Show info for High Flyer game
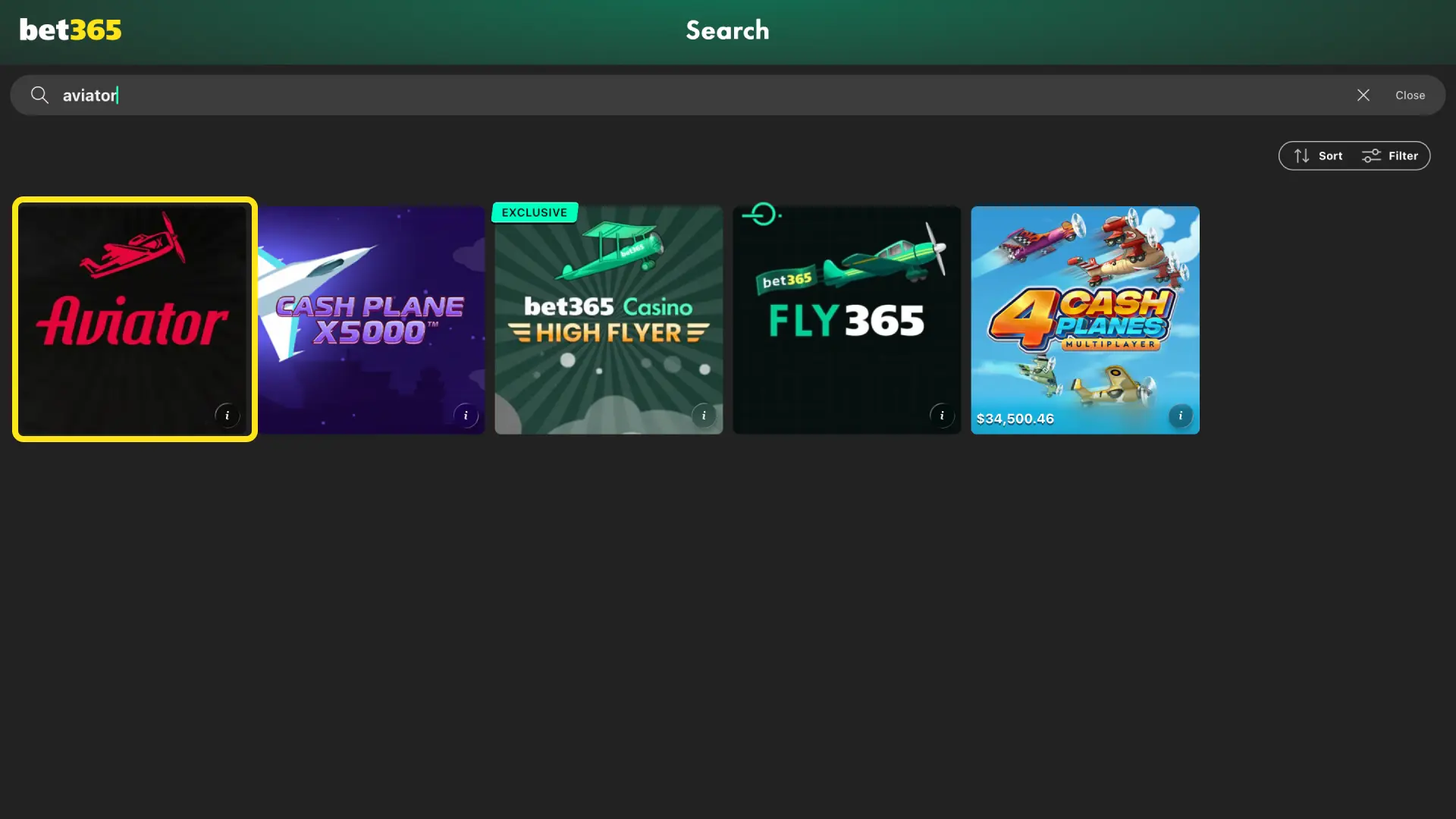This screenshot has width=1456, height=819. (704, 416)
